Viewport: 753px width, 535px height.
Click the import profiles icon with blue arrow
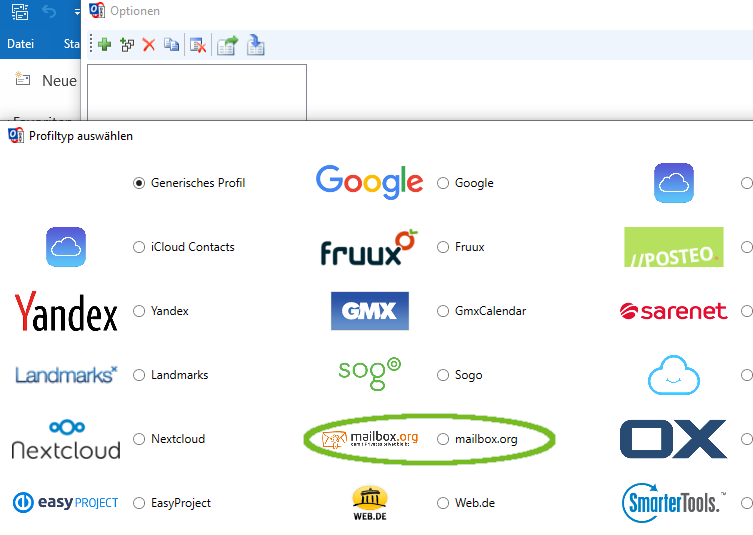[x=255, y=45]
